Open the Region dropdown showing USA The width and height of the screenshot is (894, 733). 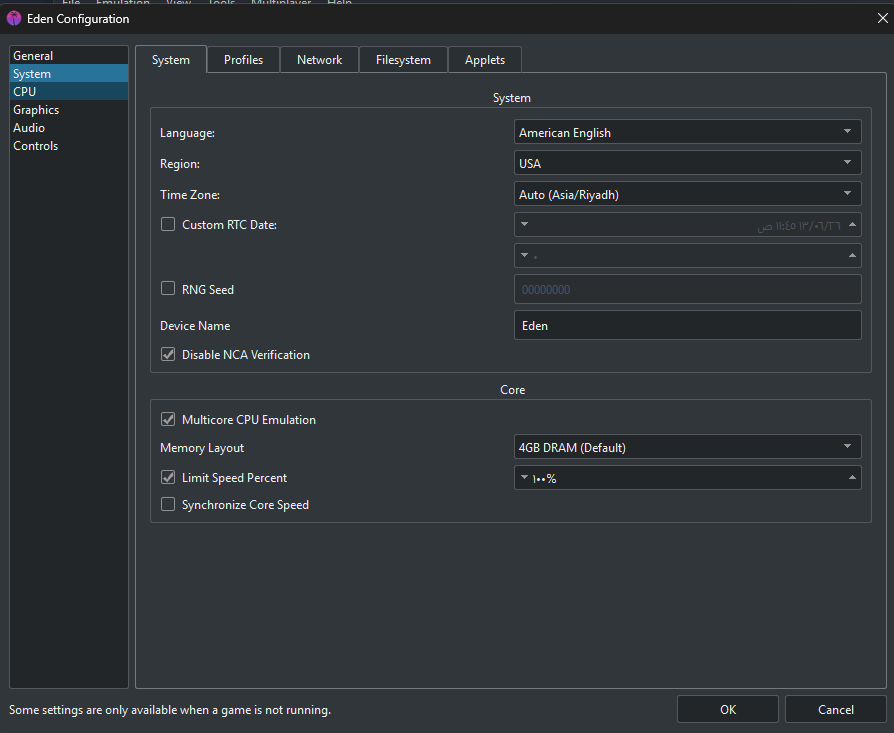click(x=687, y=163)
